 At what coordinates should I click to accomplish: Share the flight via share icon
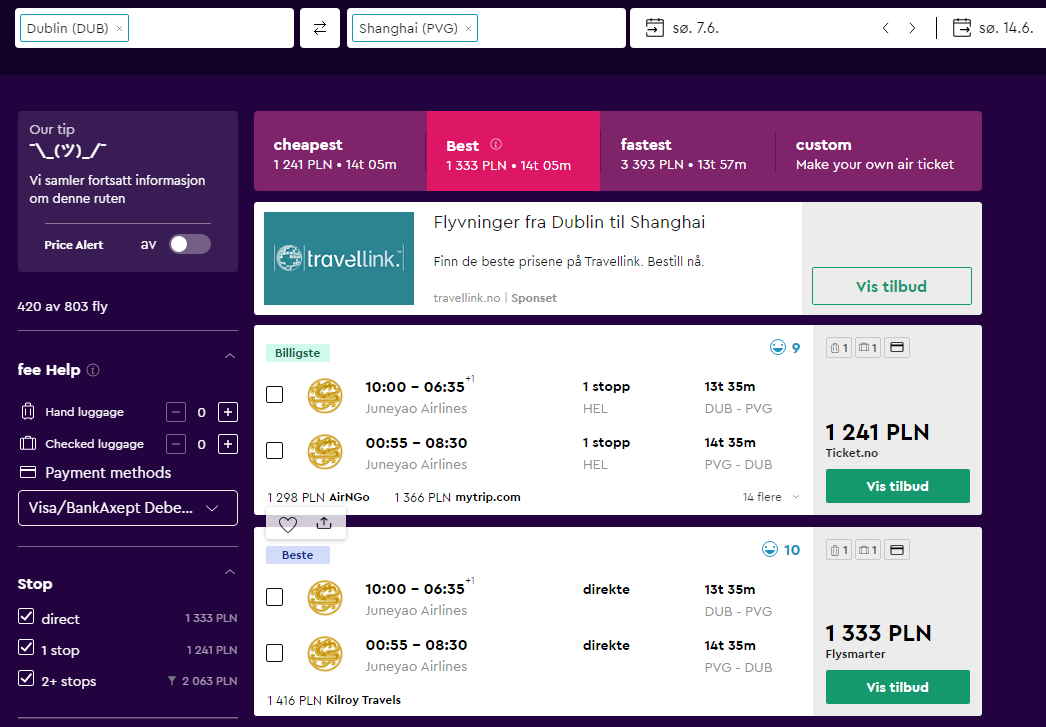pos(324,524)
